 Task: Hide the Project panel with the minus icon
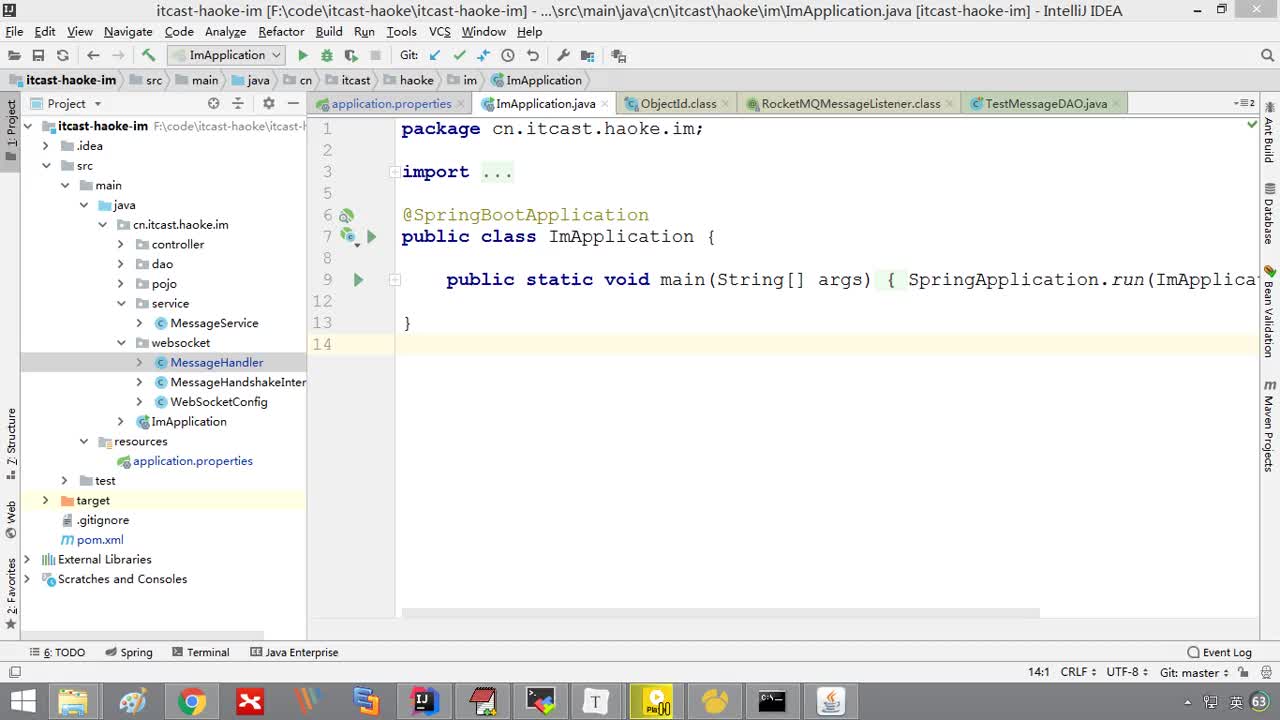click(x=293, y=104)
